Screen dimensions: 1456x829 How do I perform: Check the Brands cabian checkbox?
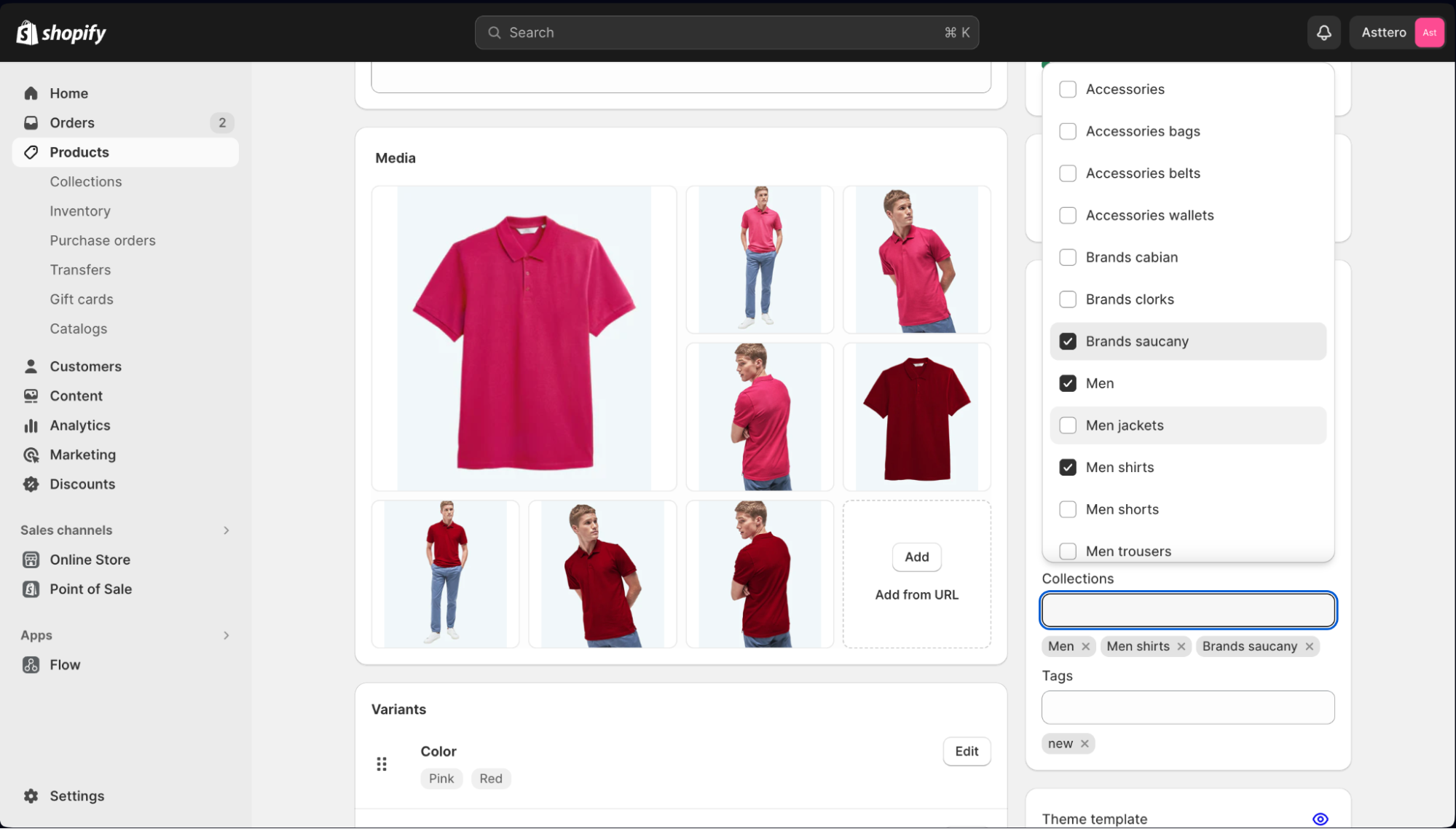[1068, 257]
